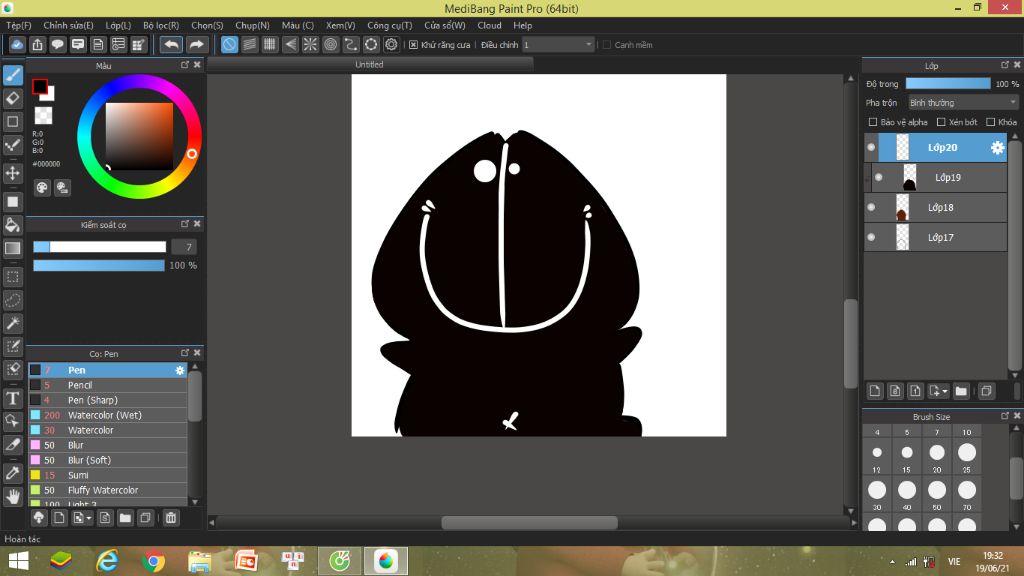This screenshot has height=576, width=1024.
Task: Select the Text tool
Action: [13, 398]
